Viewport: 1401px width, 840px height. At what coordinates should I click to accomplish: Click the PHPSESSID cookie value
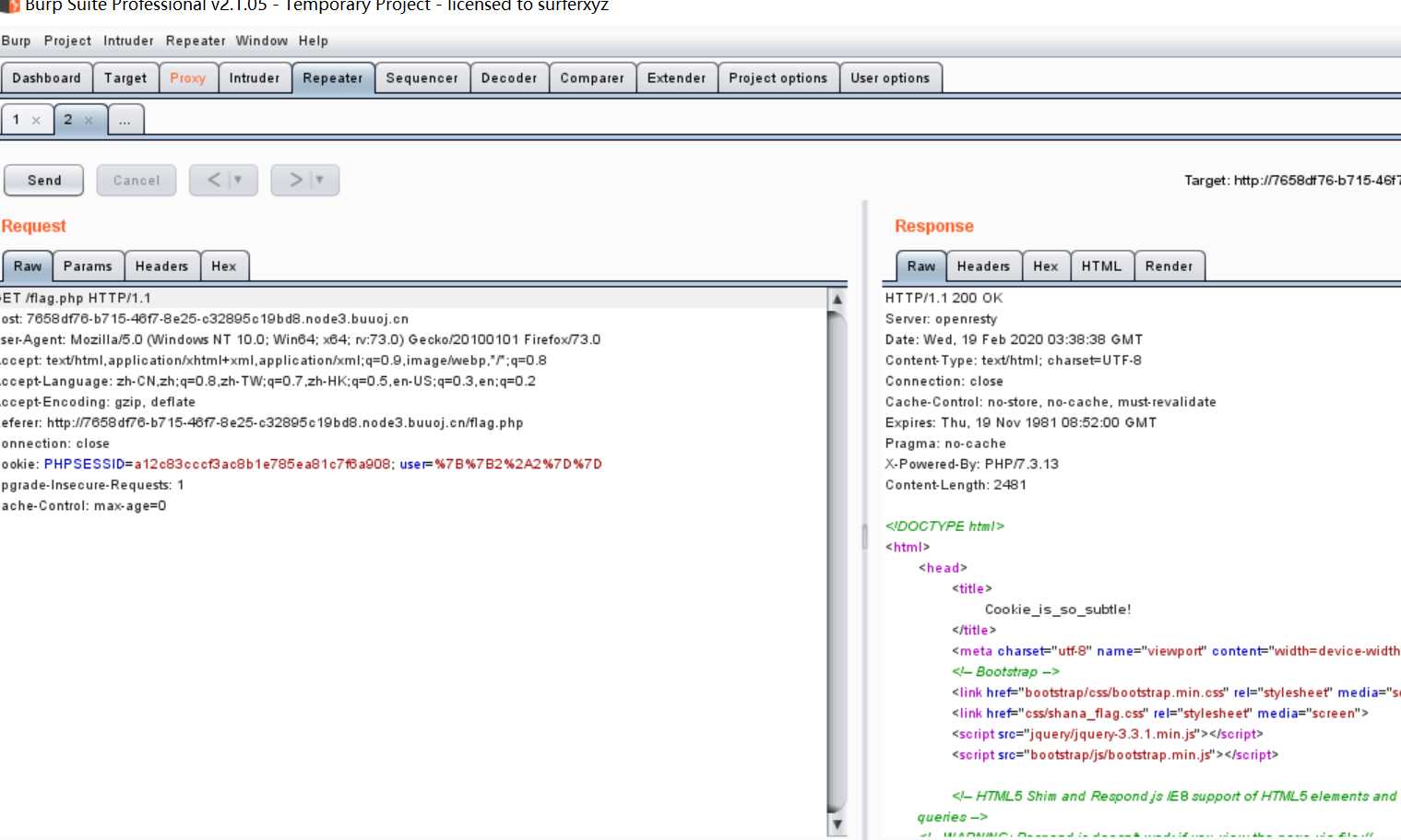(263, 464)
